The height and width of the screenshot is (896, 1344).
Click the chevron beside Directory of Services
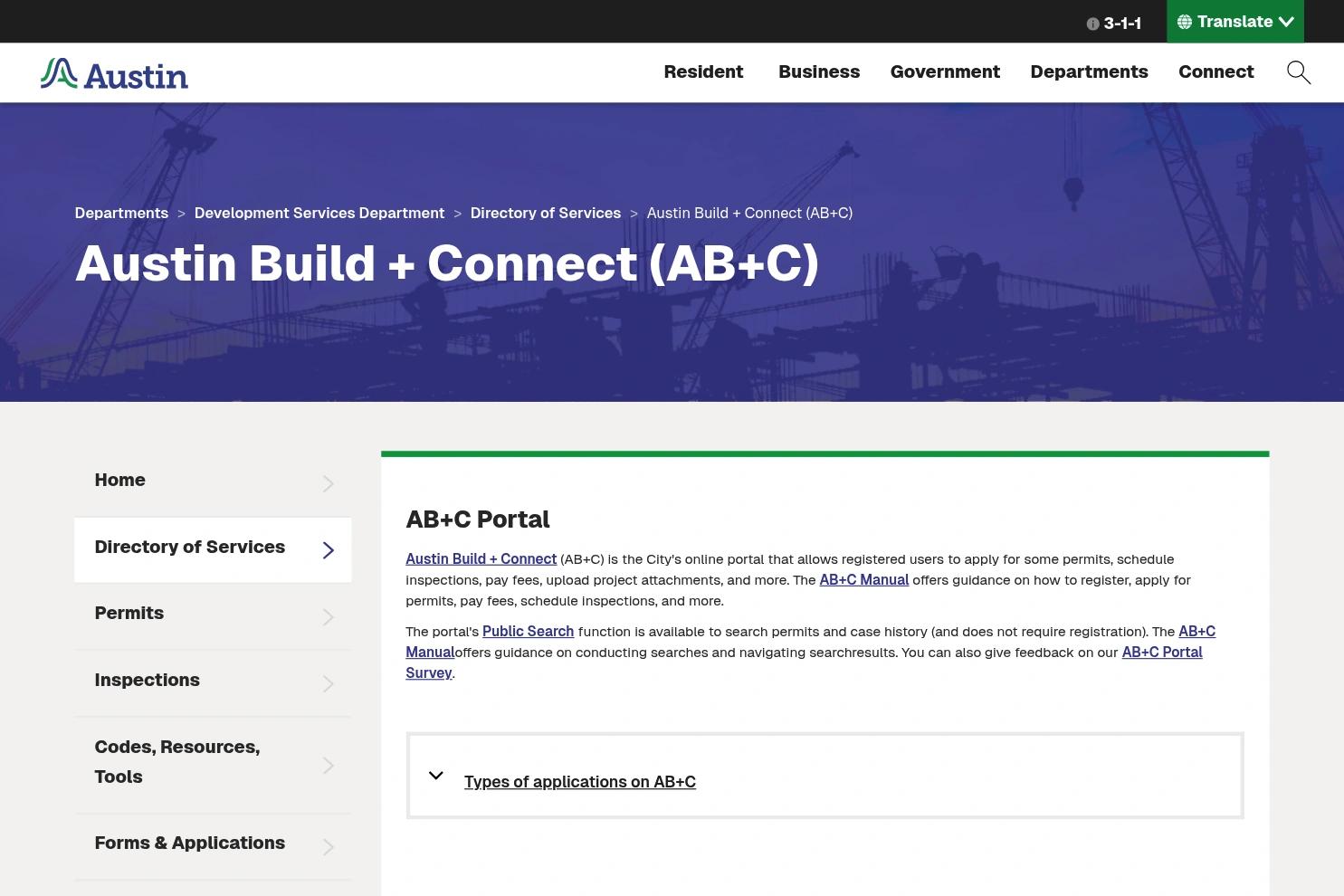329,550
